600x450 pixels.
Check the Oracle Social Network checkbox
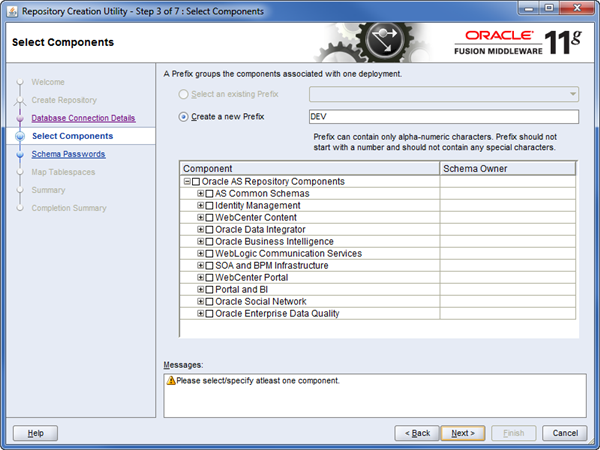pyautogui.click(x=209, y=302)
